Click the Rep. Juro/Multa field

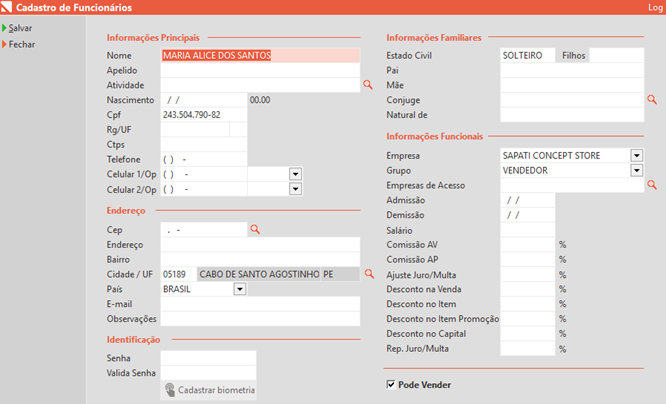tap(528, 349)
